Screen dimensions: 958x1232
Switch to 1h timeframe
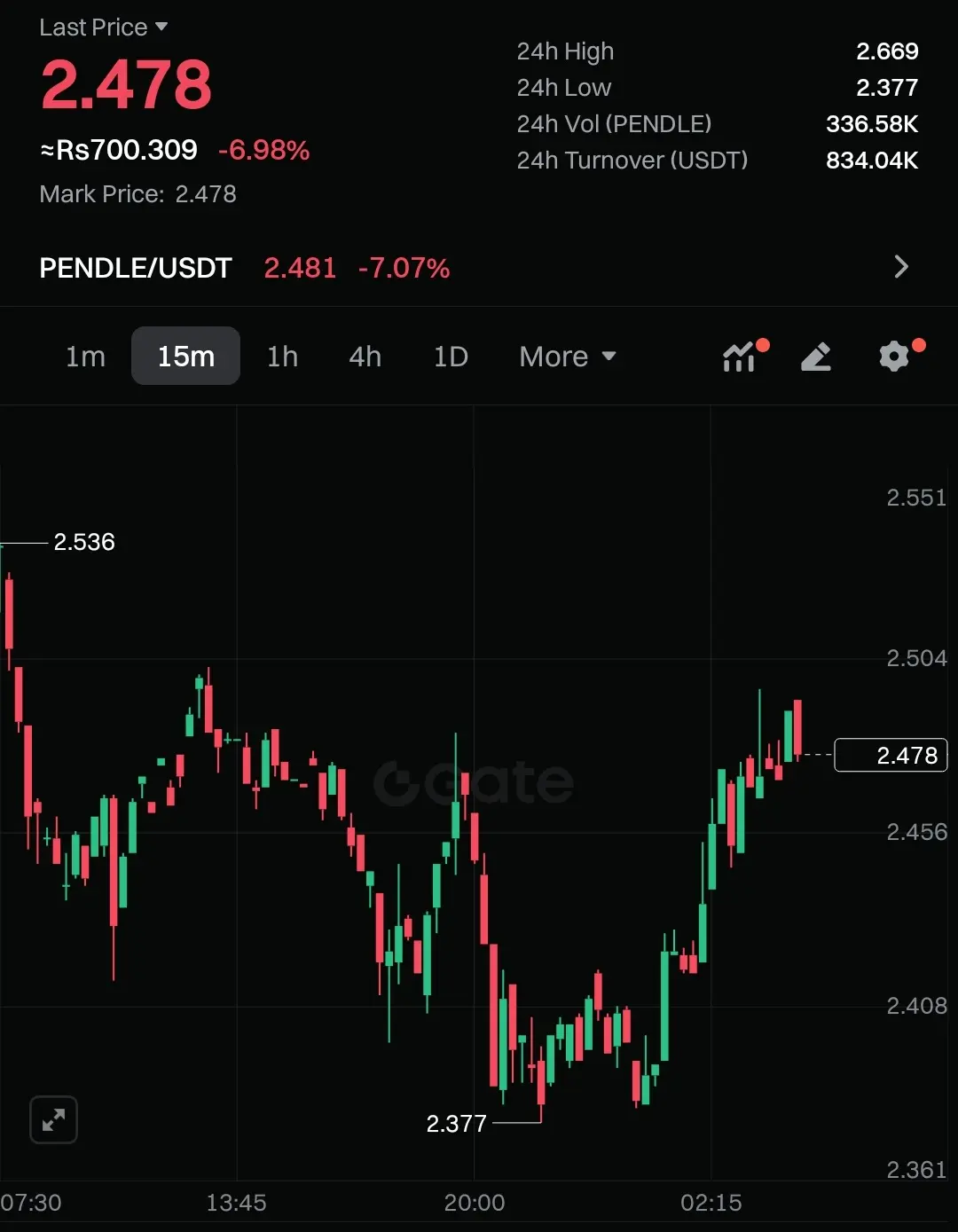point(282,357)
